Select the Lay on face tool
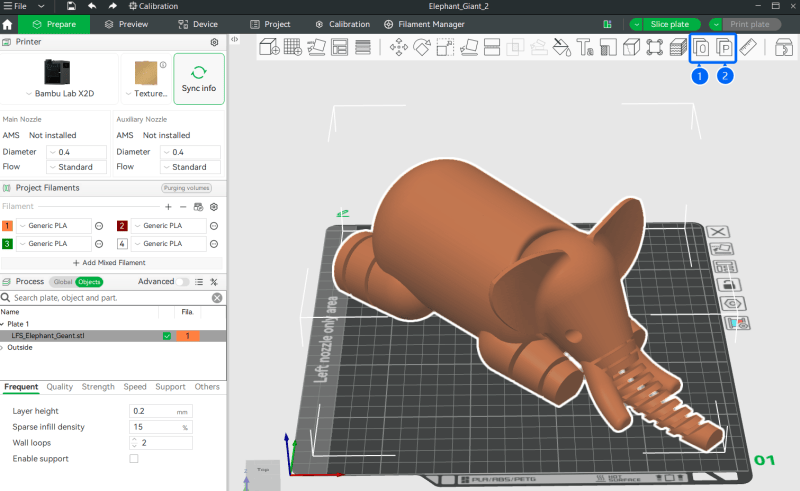Screen dimensions: 800x491 468,47
